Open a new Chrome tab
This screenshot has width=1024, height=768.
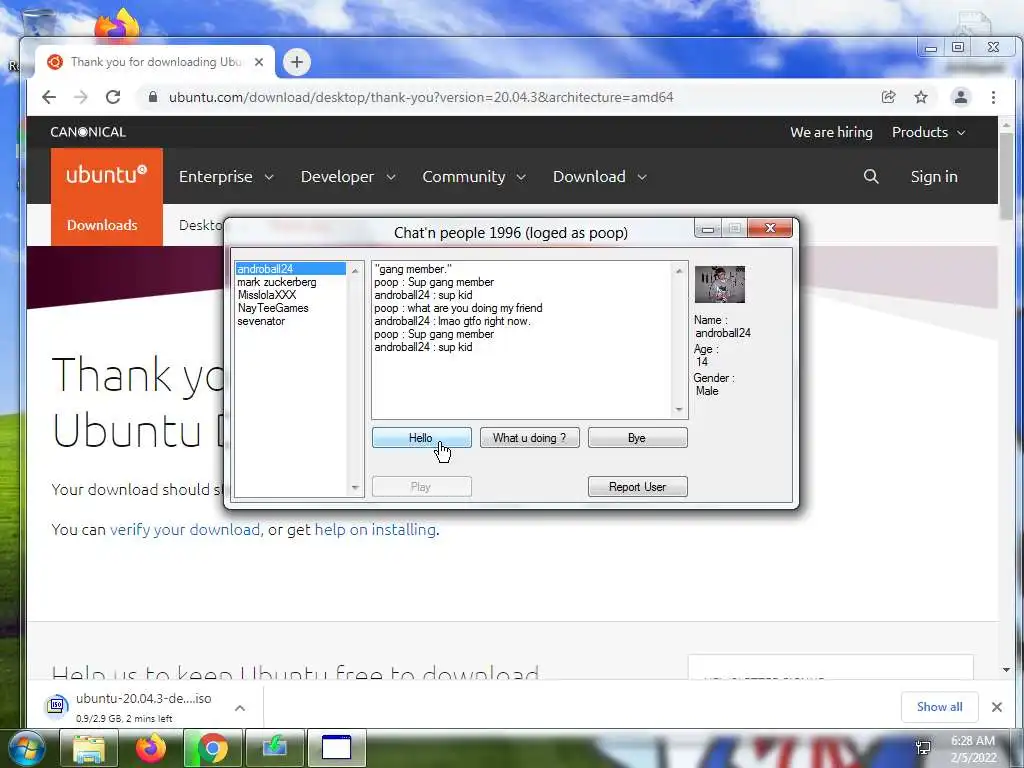pos(296,62)
